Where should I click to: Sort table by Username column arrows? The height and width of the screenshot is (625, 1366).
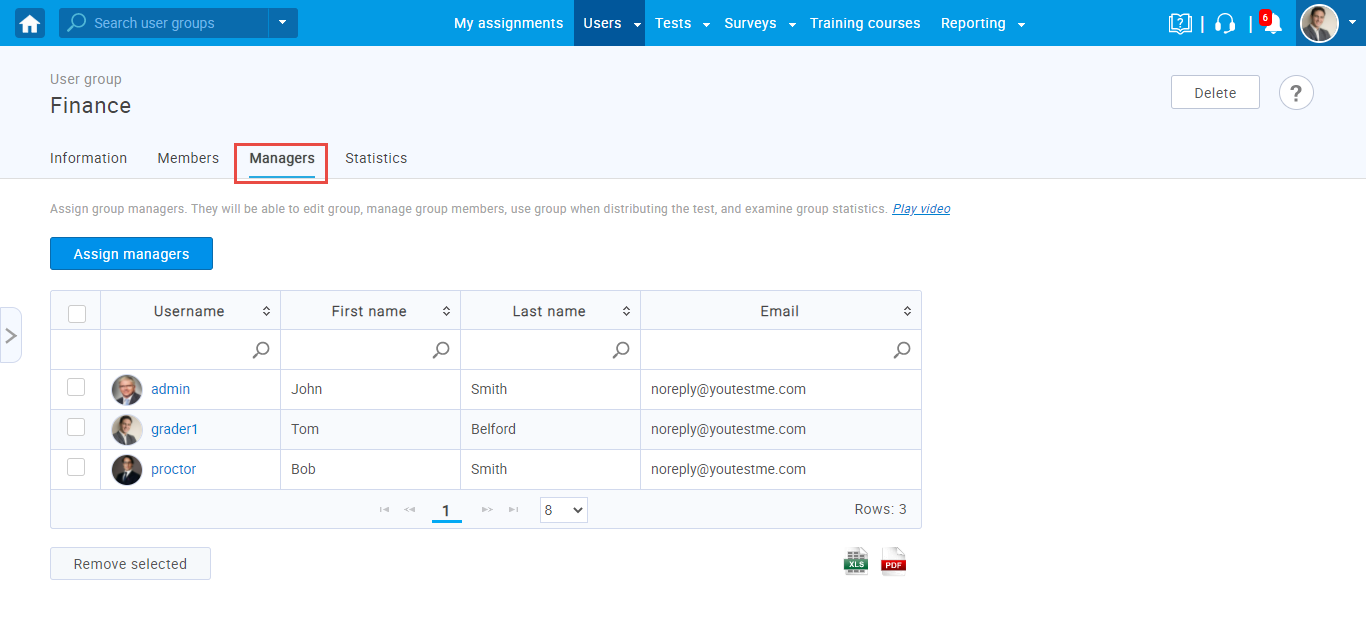(266, 311)
